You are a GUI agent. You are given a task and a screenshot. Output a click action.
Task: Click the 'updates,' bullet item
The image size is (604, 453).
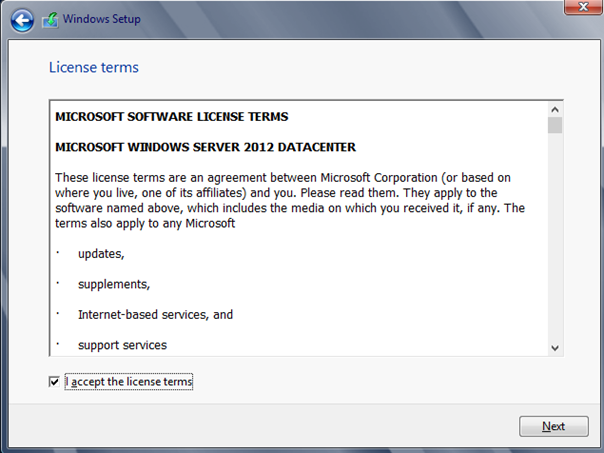pos(101,254)
